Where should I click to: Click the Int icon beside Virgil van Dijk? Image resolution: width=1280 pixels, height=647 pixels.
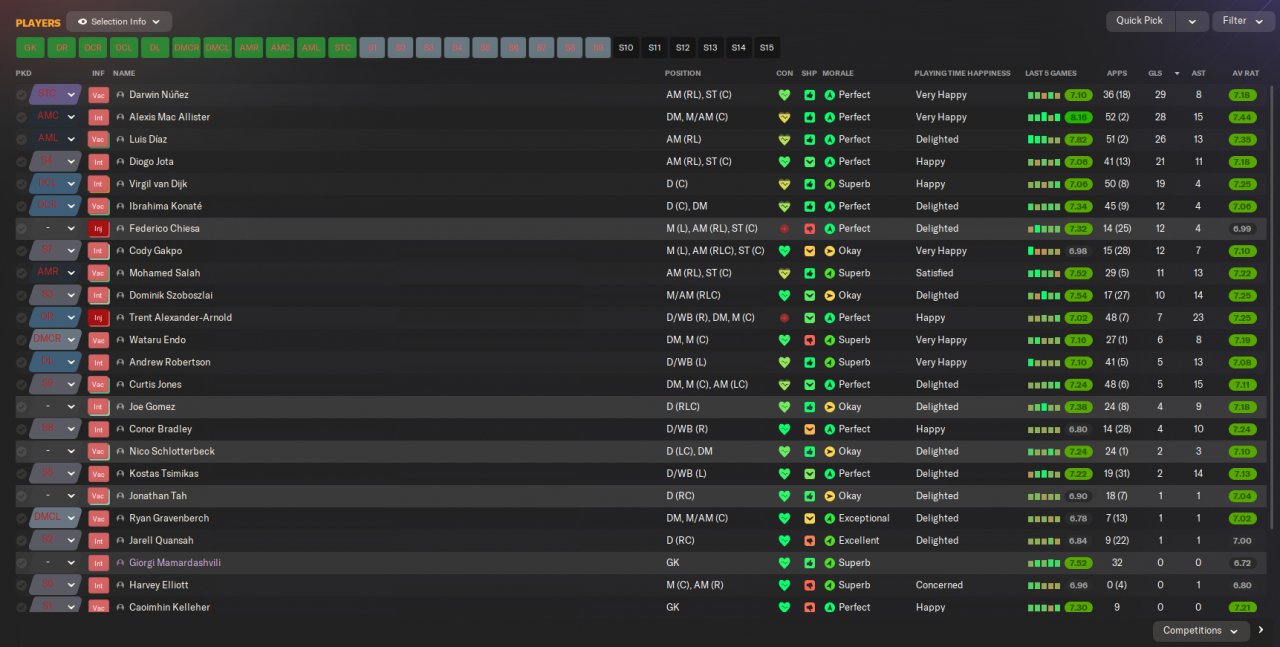(98, 184)
